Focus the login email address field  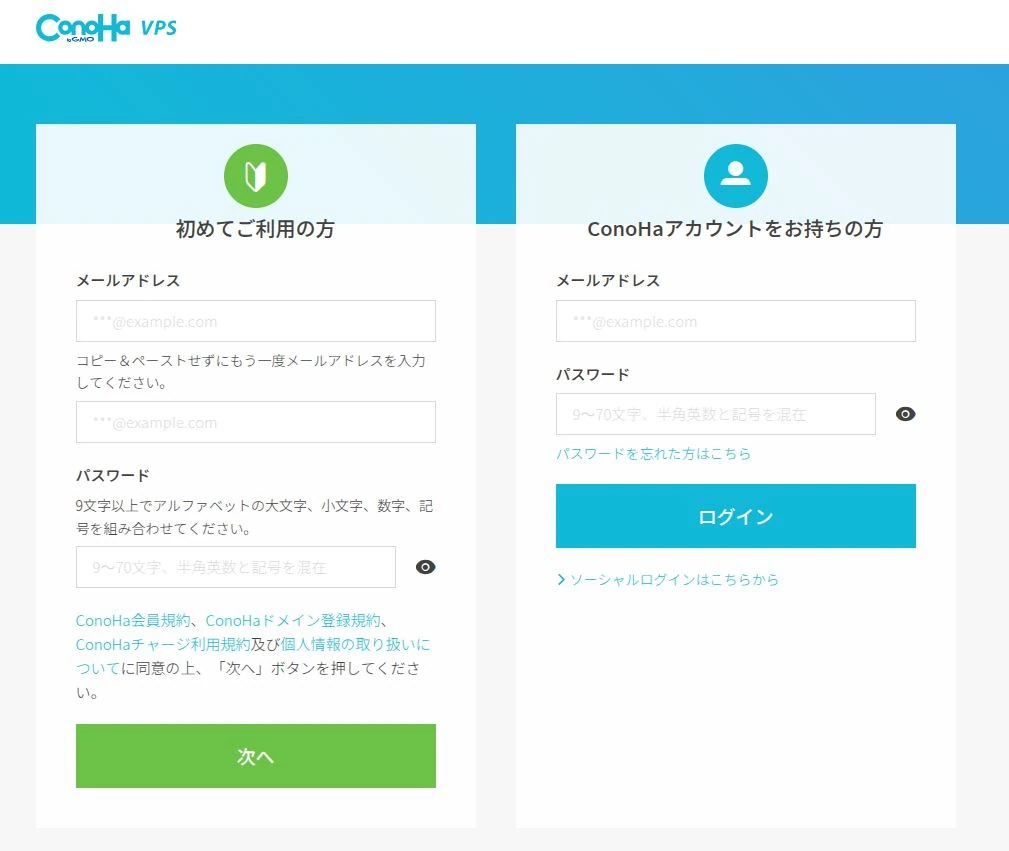736,321
